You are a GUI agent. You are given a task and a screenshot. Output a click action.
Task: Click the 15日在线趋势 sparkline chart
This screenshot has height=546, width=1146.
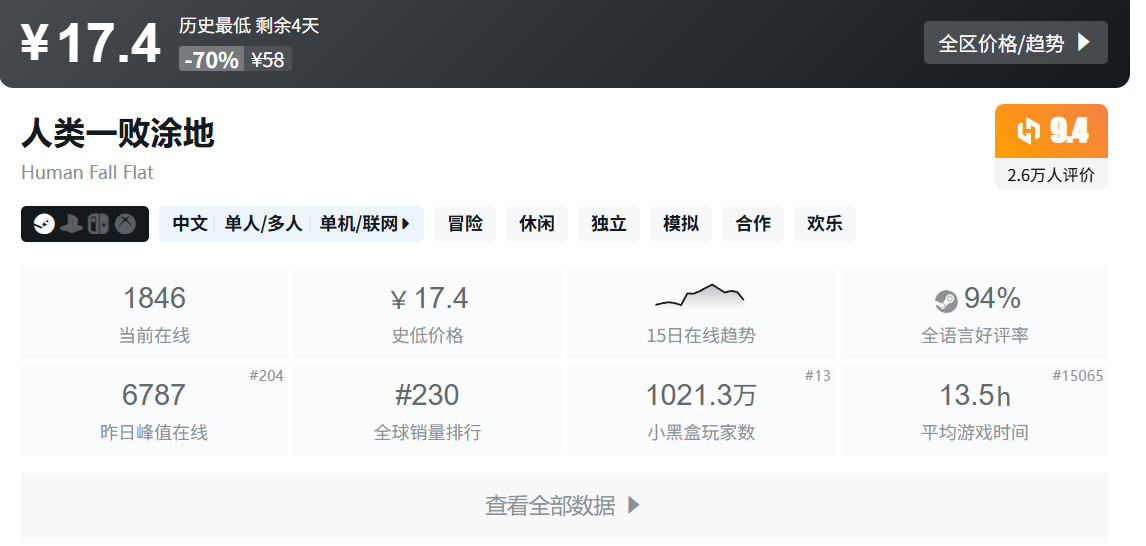click(700, 295)
